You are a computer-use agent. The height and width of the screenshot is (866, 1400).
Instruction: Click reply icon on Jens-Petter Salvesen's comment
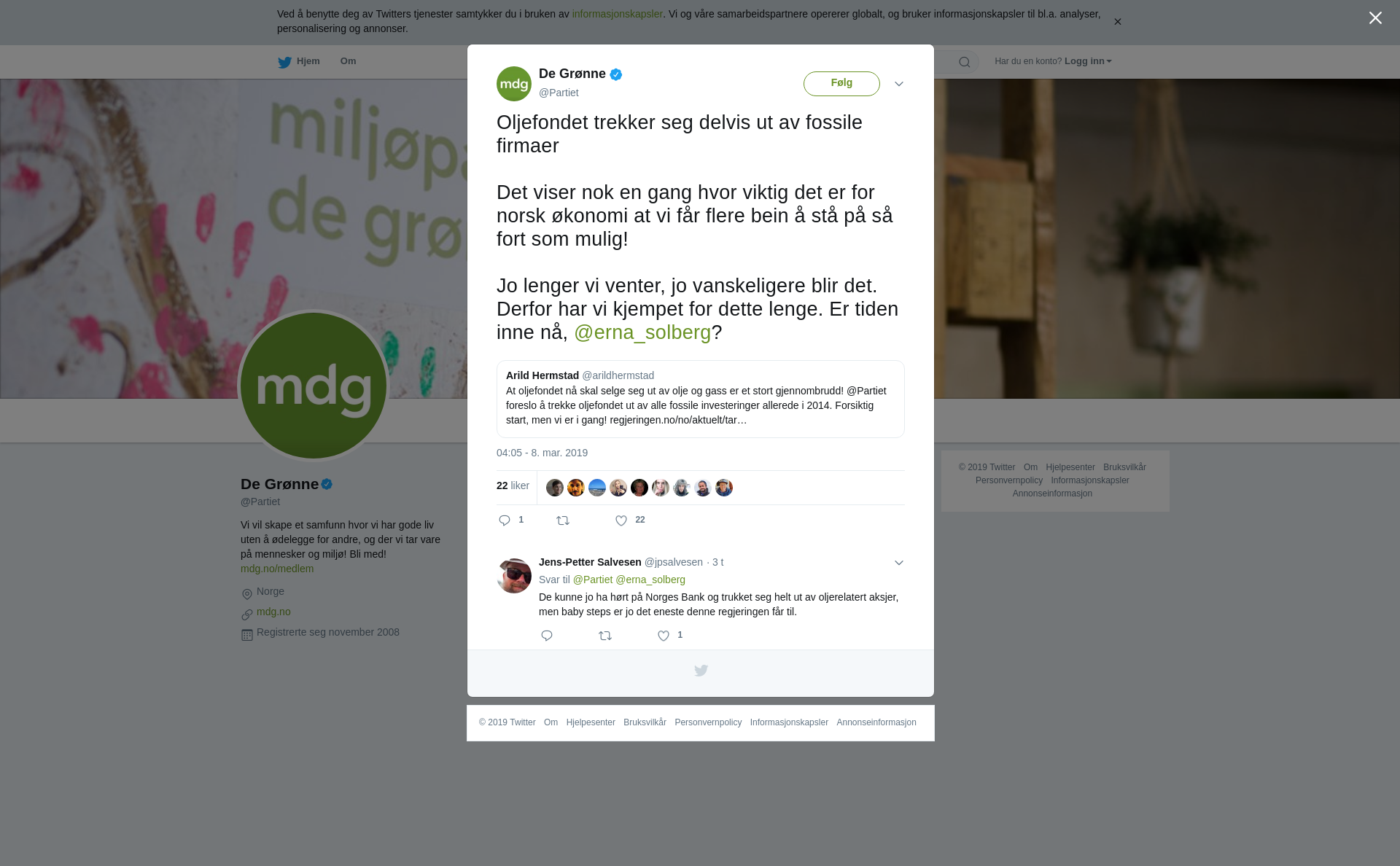pyautogui.click(x=547, y=636)
